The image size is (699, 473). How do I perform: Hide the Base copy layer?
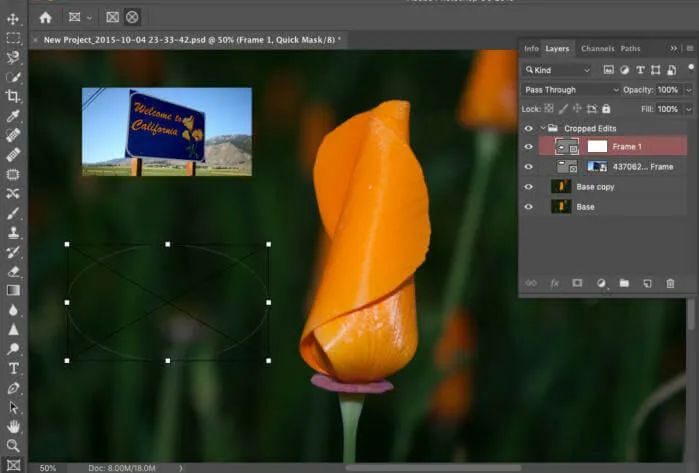pos(529,187)
